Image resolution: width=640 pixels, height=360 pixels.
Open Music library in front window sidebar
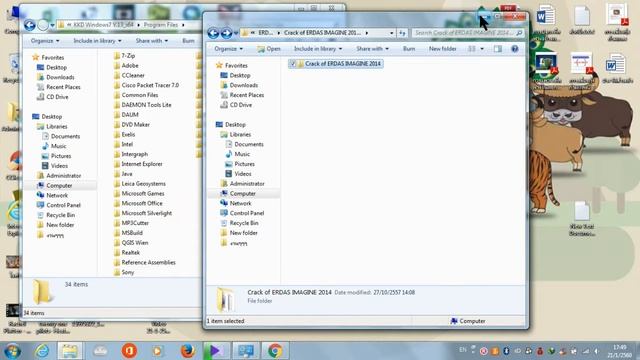(238, 154)
